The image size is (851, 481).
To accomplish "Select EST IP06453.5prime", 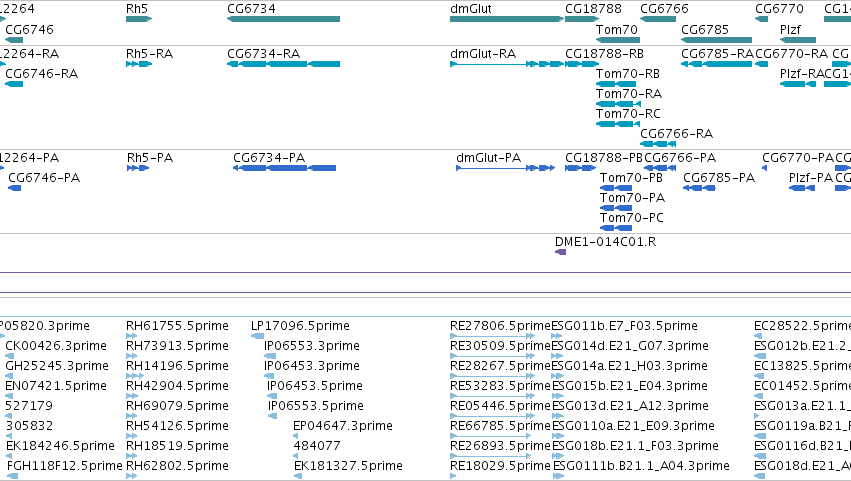I will point(272,396).
